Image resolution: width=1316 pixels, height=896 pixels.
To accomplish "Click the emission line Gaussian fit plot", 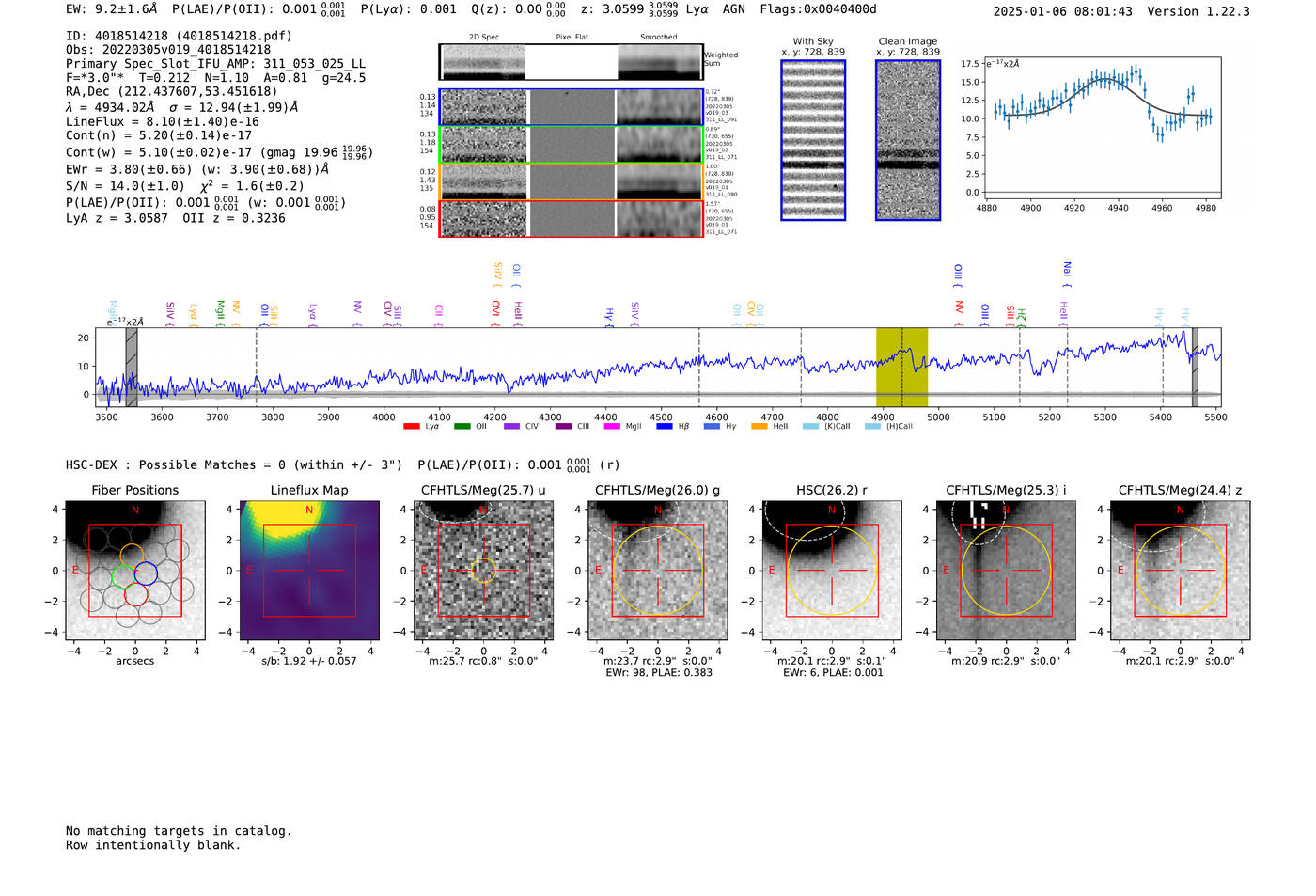I will click(1104, 129).
